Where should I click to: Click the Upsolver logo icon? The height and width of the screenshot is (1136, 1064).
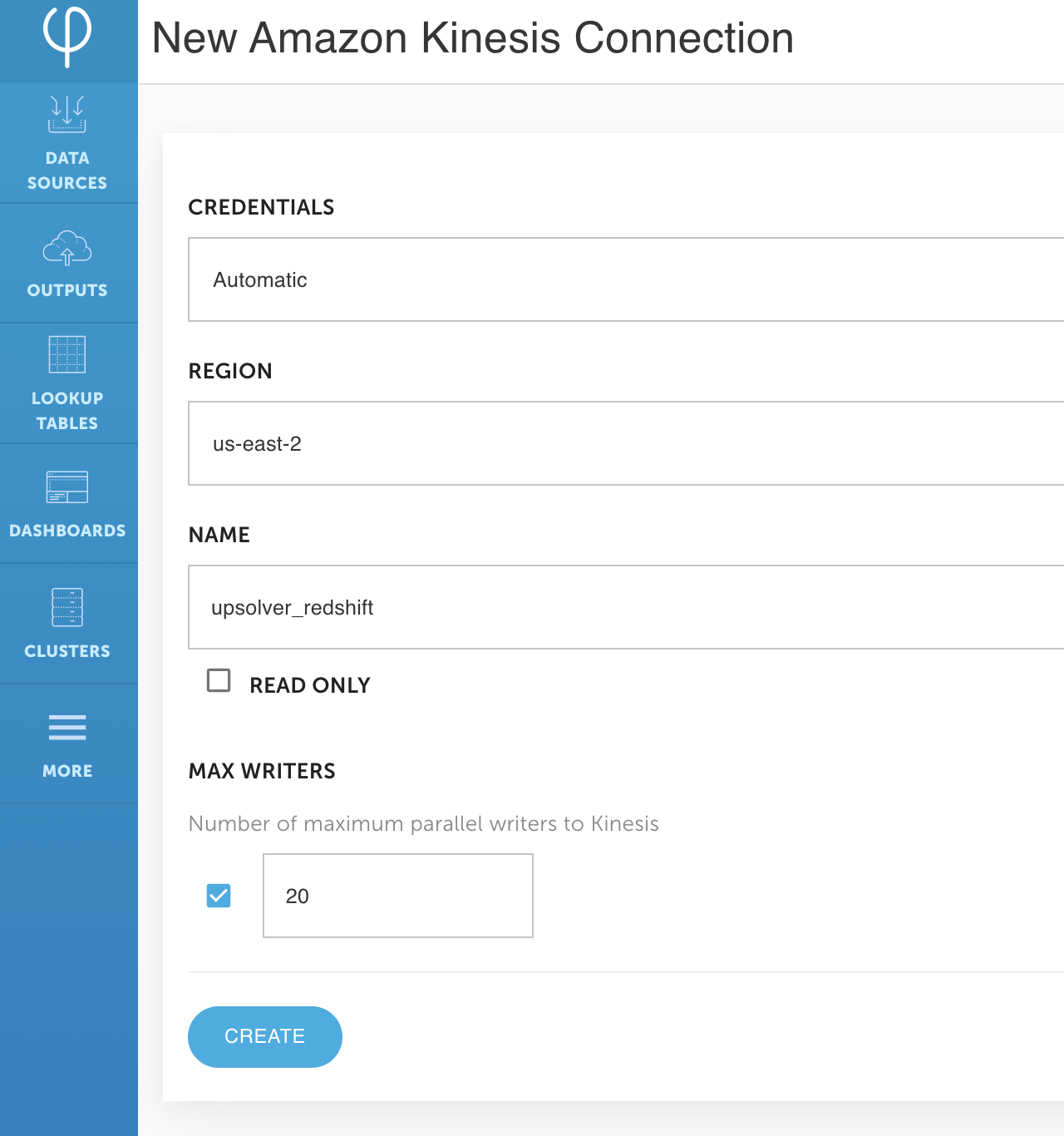point(67,36)
